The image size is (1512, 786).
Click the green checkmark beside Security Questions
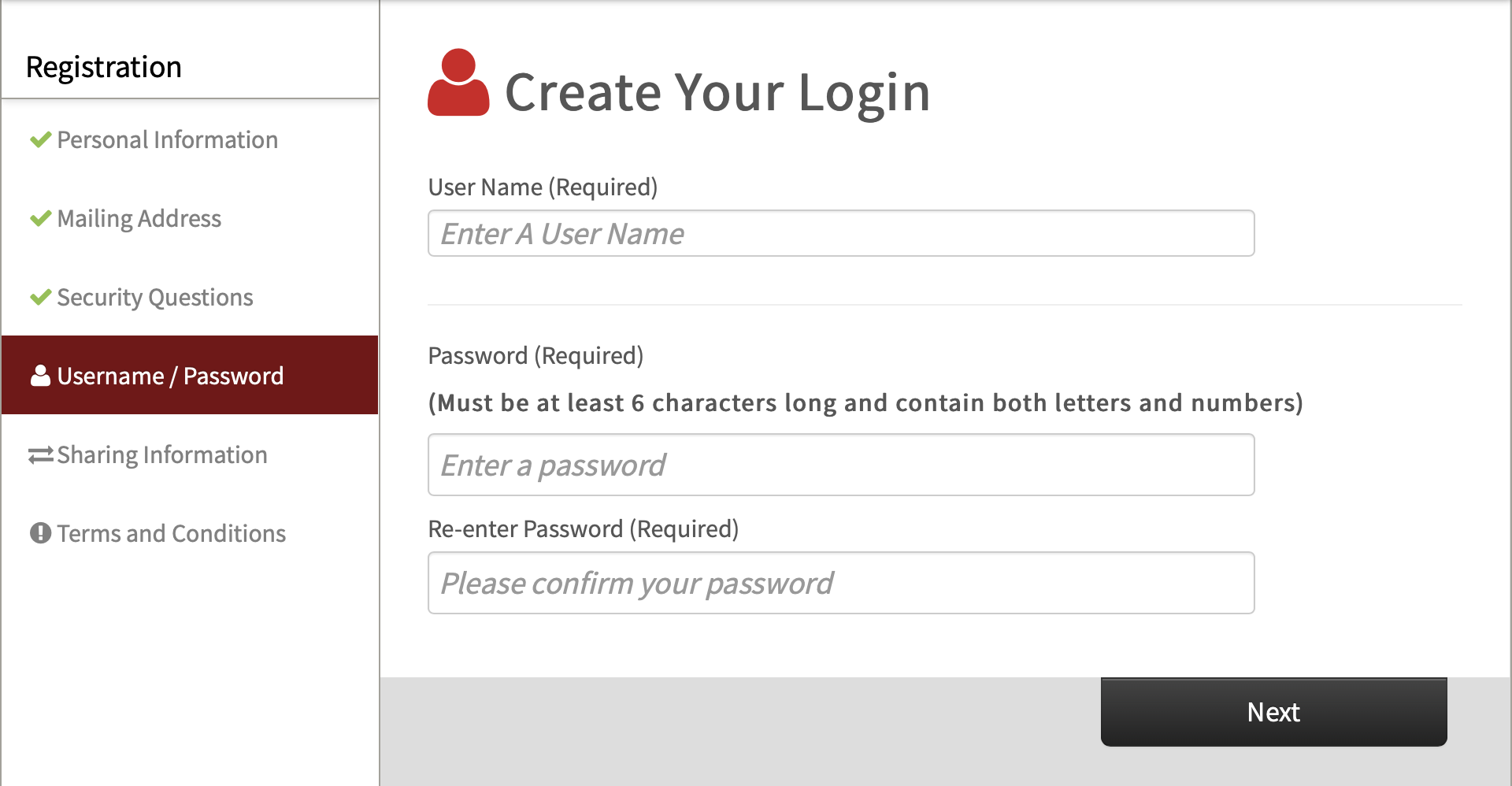click(40, 298)
